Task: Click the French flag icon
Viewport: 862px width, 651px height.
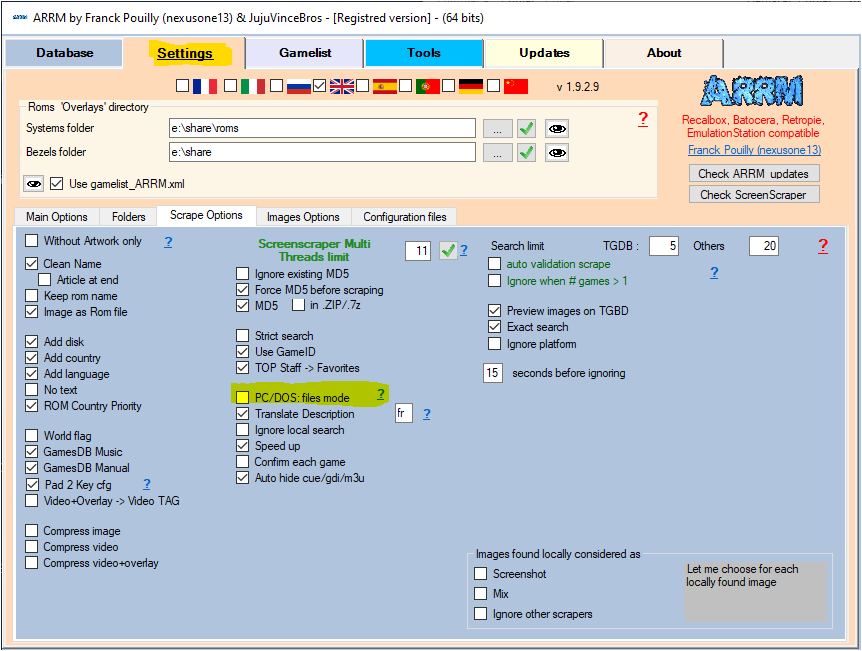Action: 205,86
